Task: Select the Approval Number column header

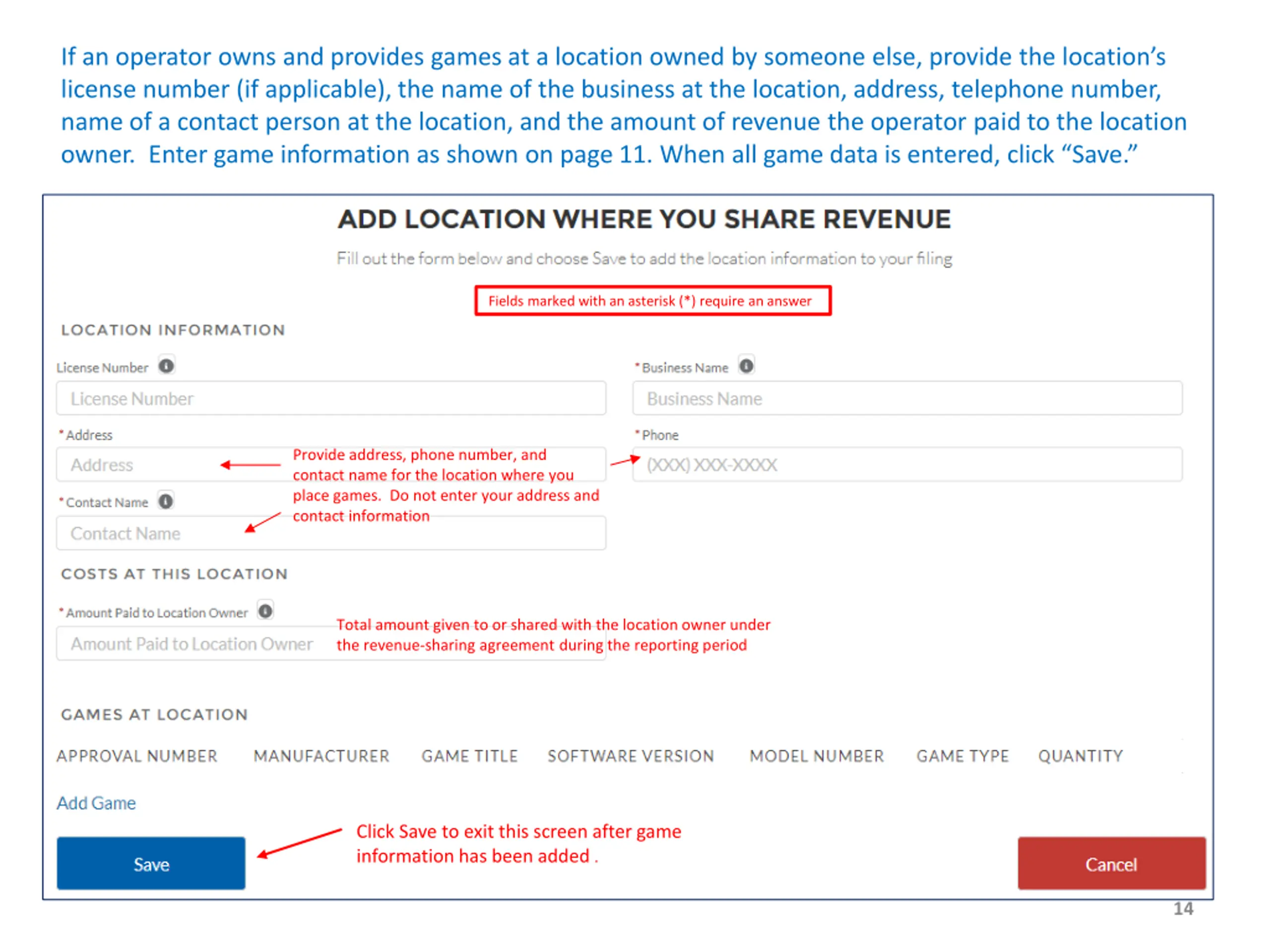Action: 137,756
